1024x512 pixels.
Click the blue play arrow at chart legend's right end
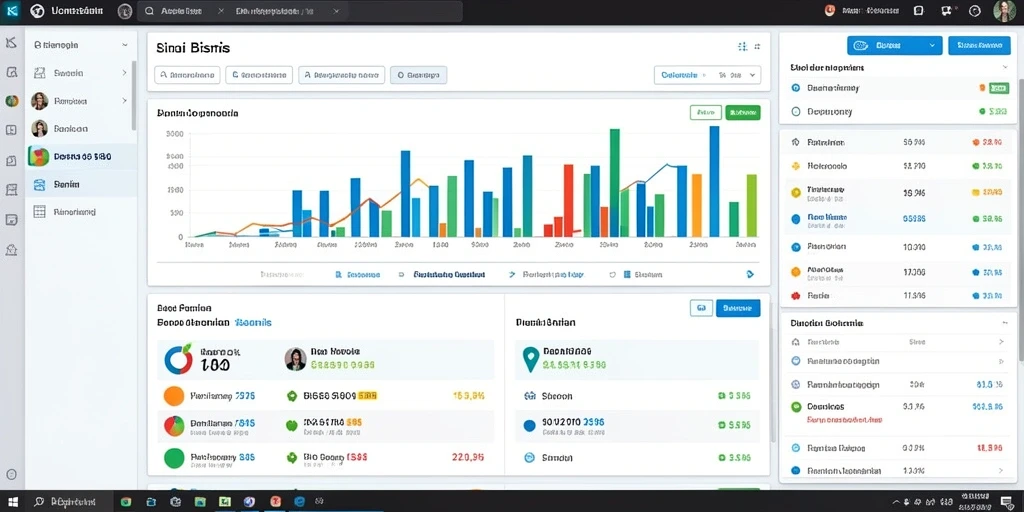[x=750, y=275]
